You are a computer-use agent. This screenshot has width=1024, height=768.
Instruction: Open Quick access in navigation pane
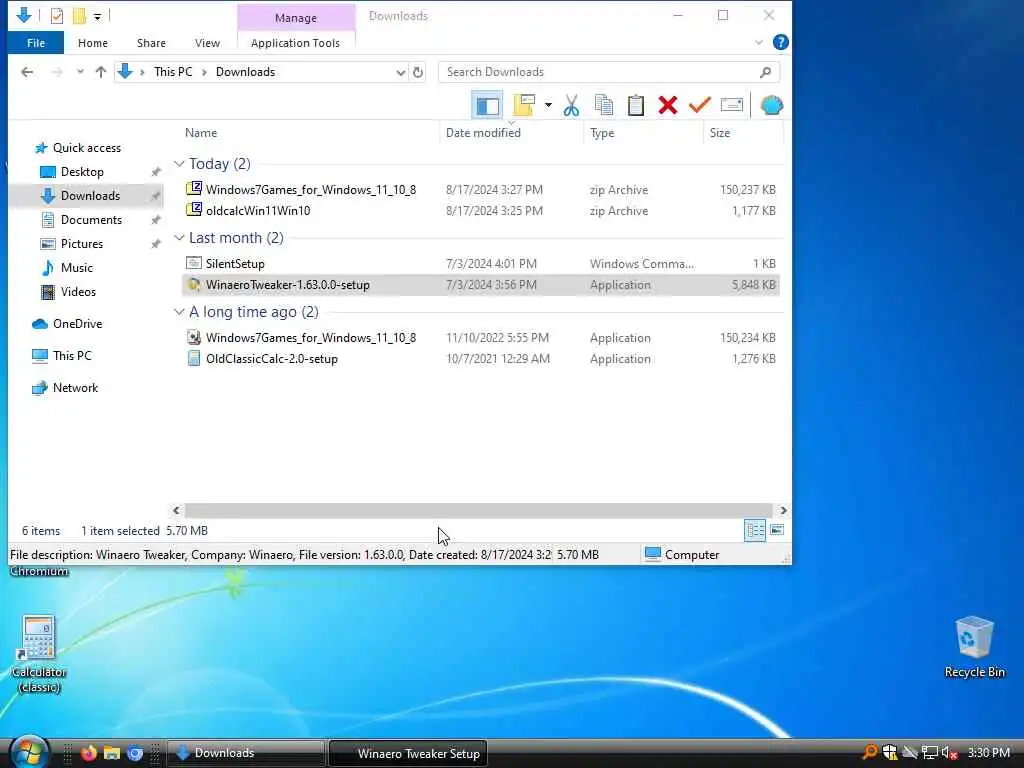click(x=87, y=148)
